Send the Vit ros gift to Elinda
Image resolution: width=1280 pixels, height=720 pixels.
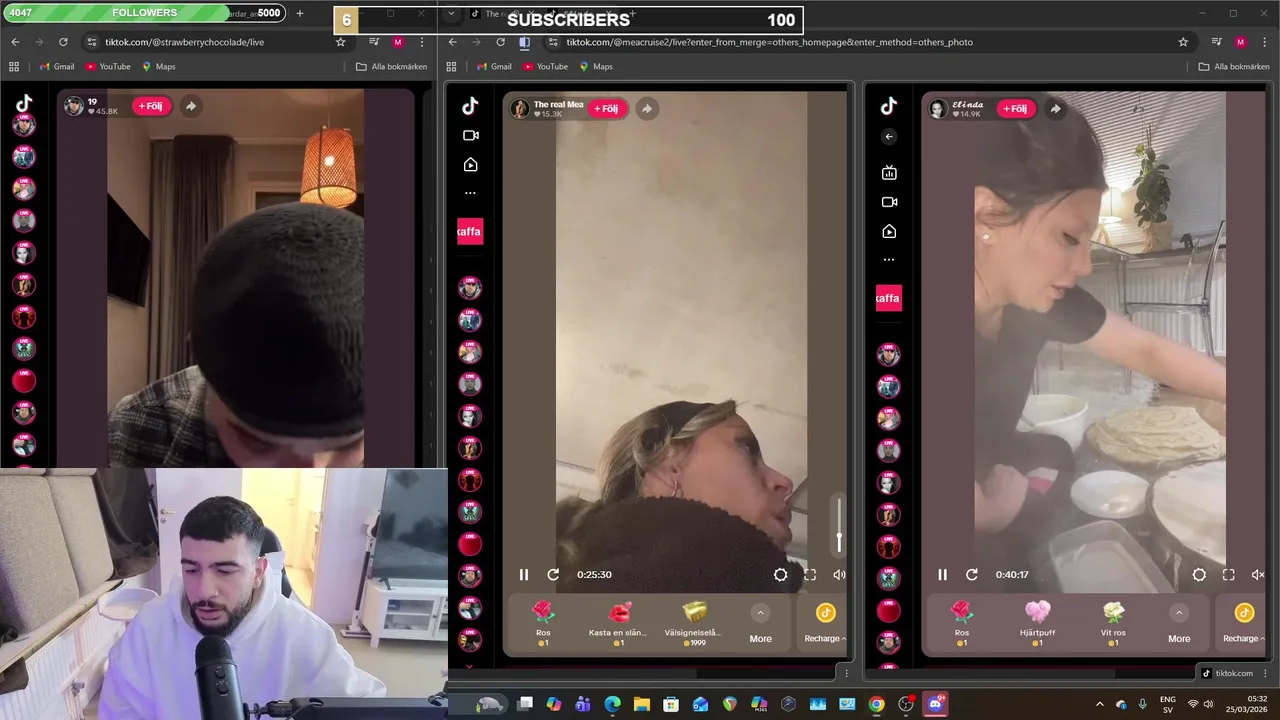(1113, 623)
